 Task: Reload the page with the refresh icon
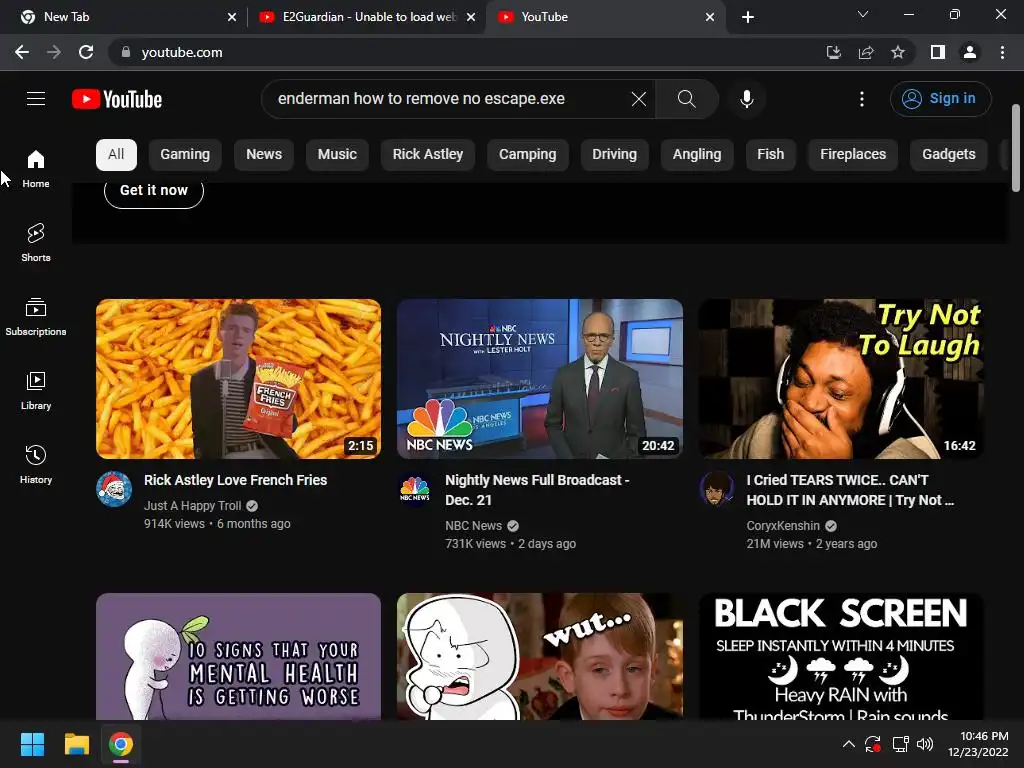coord(86,52)
